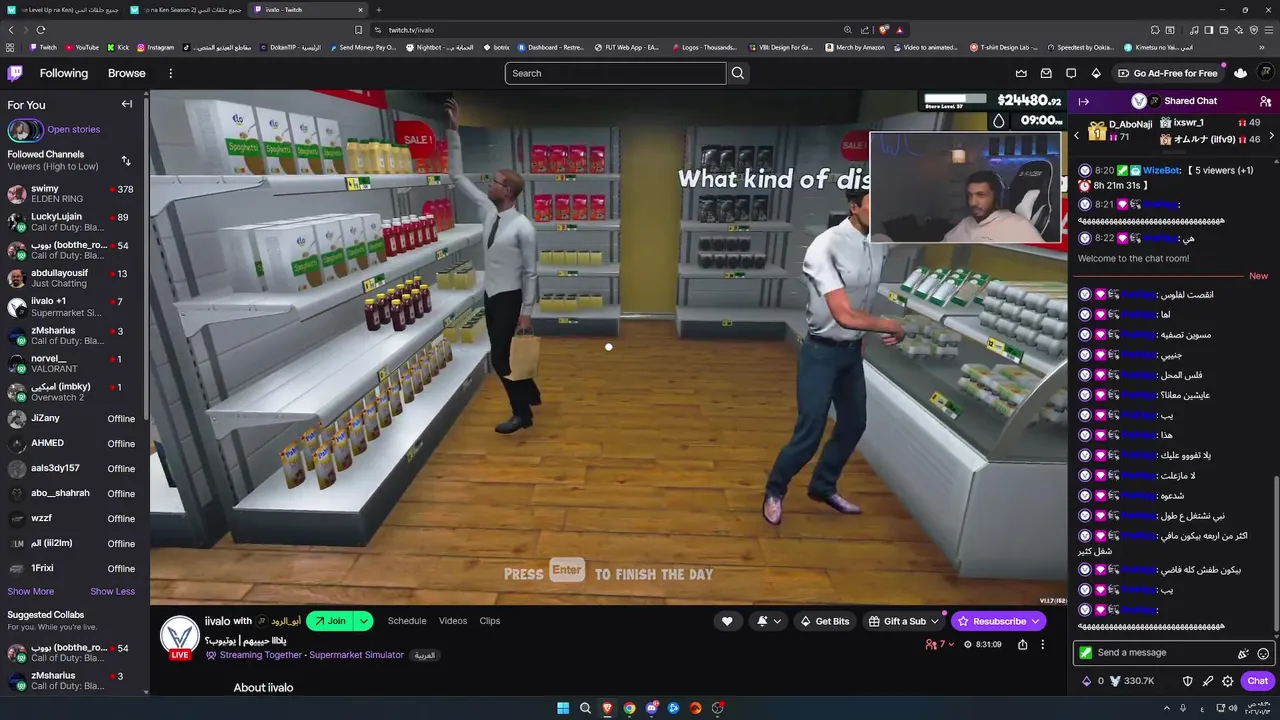Collapse the chat panel arrow
1280x720 pixels.
point(1083,101)
